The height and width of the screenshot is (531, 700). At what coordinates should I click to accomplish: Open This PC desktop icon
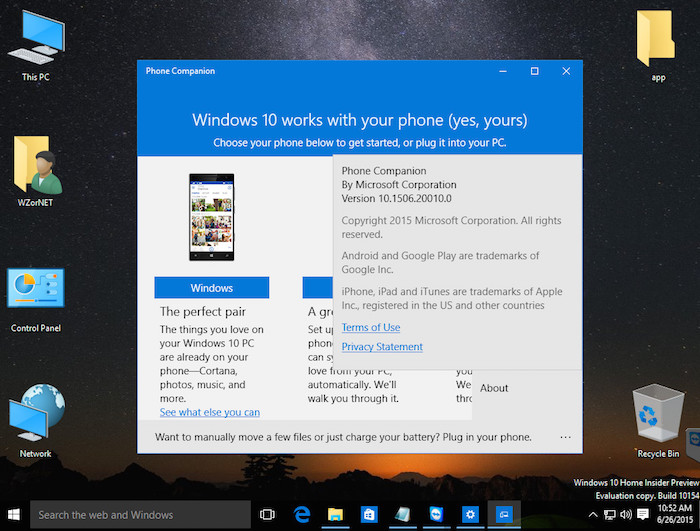click(36, 45)
